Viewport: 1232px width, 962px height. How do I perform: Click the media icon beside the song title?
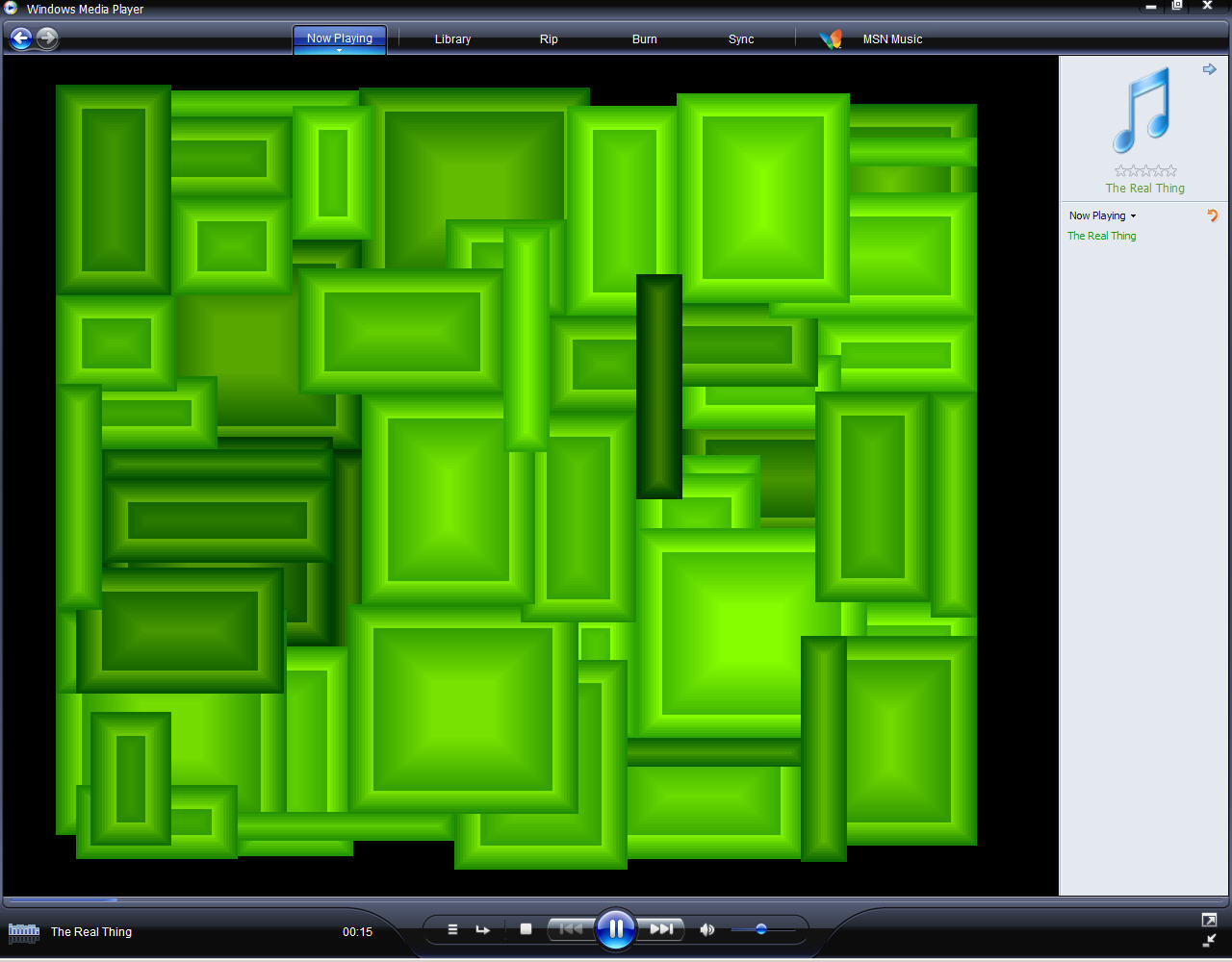point(24,931)
